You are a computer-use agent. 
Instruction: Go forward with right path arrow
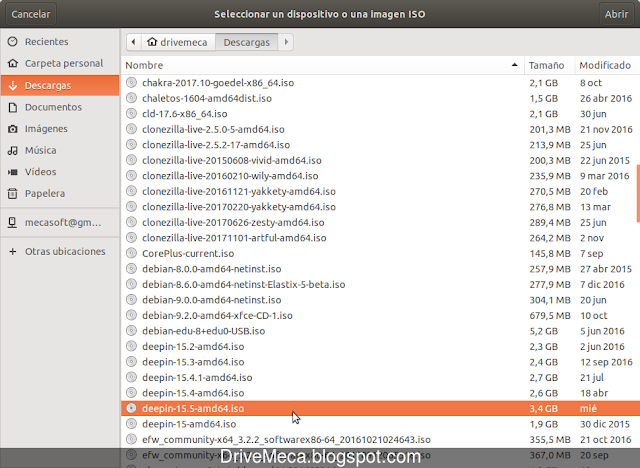[286, 42]
